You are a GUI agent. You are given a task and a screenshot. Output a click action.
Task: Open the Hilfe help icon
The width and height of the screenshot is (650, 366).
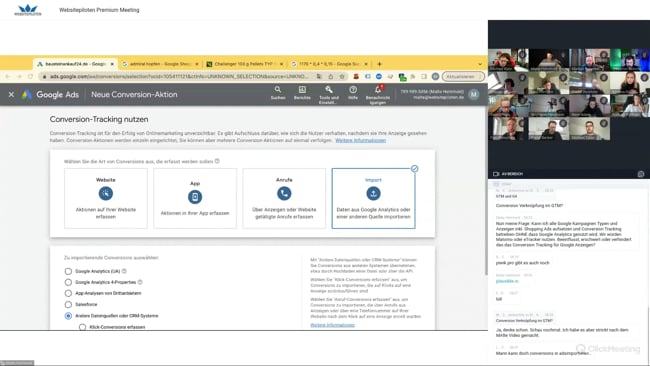(353, 93)
